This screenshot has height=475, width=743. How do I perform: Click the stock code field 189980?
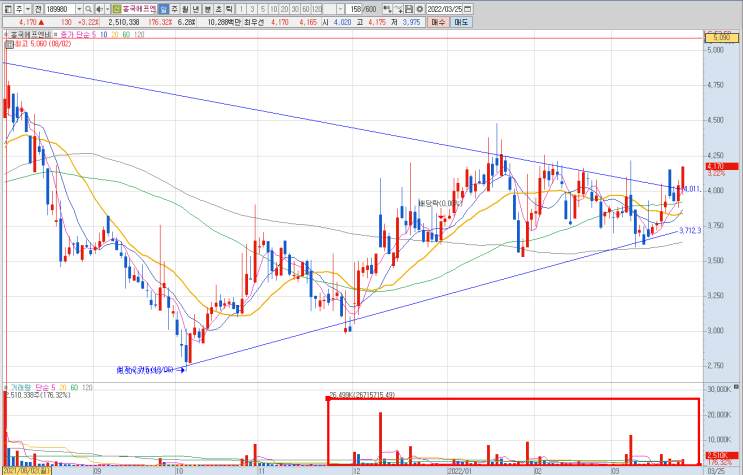click(x=60, y=9)
